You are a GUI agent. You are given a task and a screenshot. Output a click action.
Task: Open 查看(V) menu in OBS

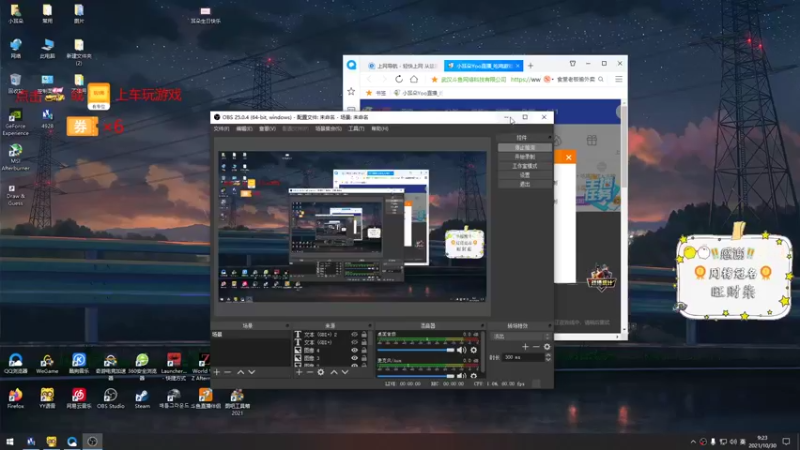[x=267, y=129]
